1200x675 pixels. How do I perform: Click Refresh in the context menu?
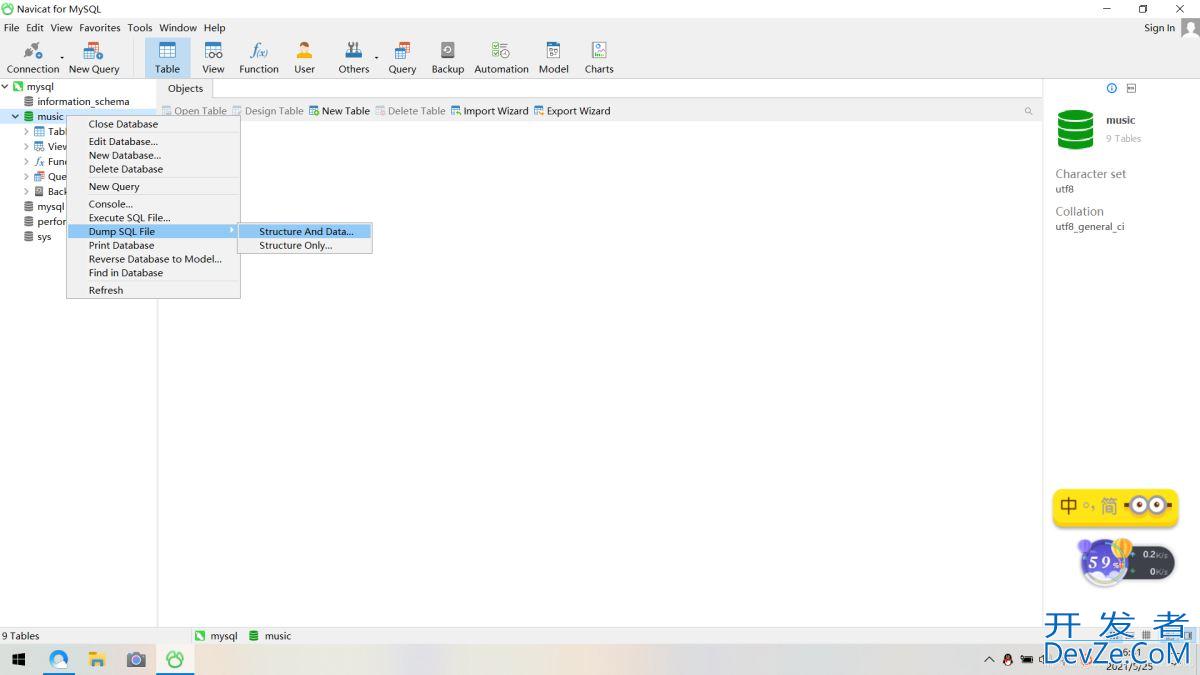[153, 290]
